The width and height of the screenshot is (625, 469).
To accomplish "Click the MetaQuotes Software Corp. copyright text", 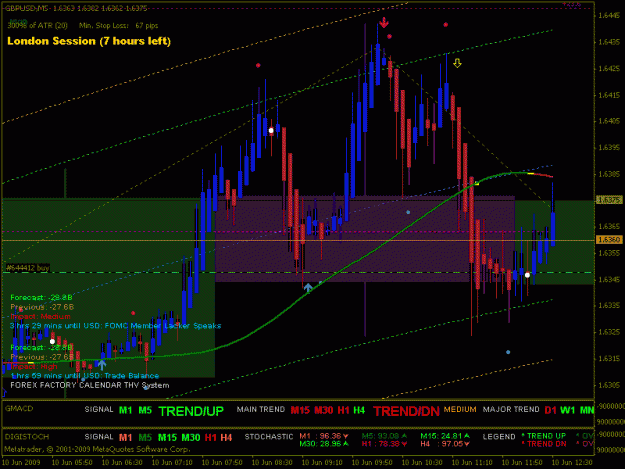I will [x=97, y=449].
